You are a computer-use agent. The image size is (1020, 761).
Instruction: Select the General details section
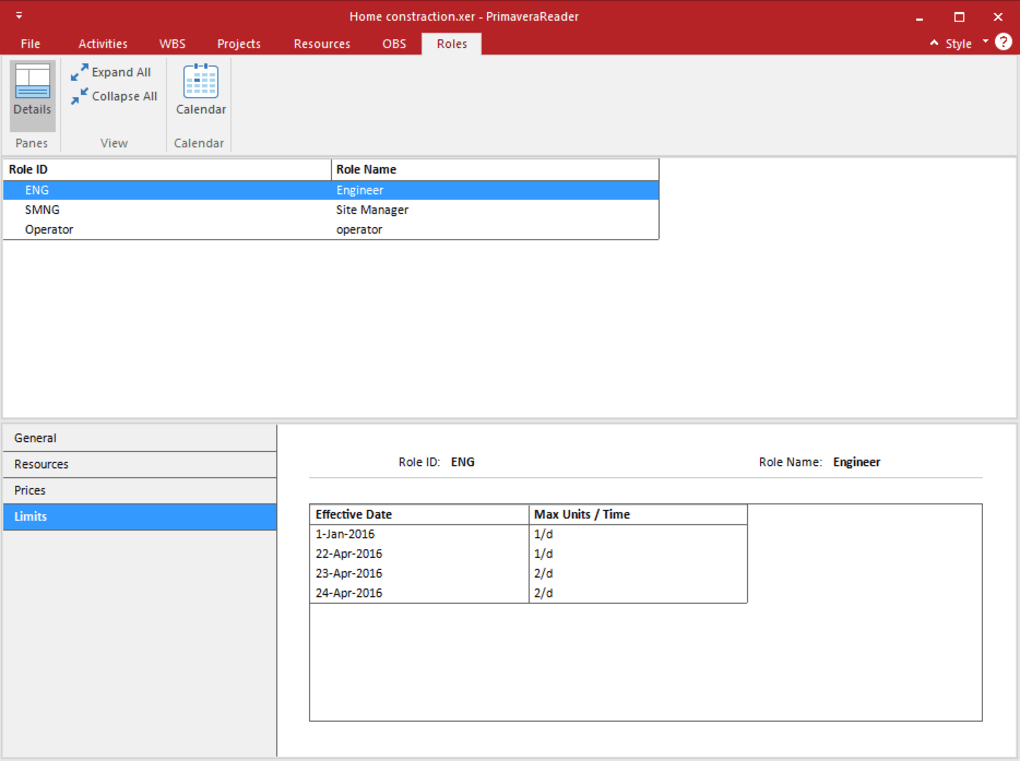pyautogui.click(x=139, y=438)
